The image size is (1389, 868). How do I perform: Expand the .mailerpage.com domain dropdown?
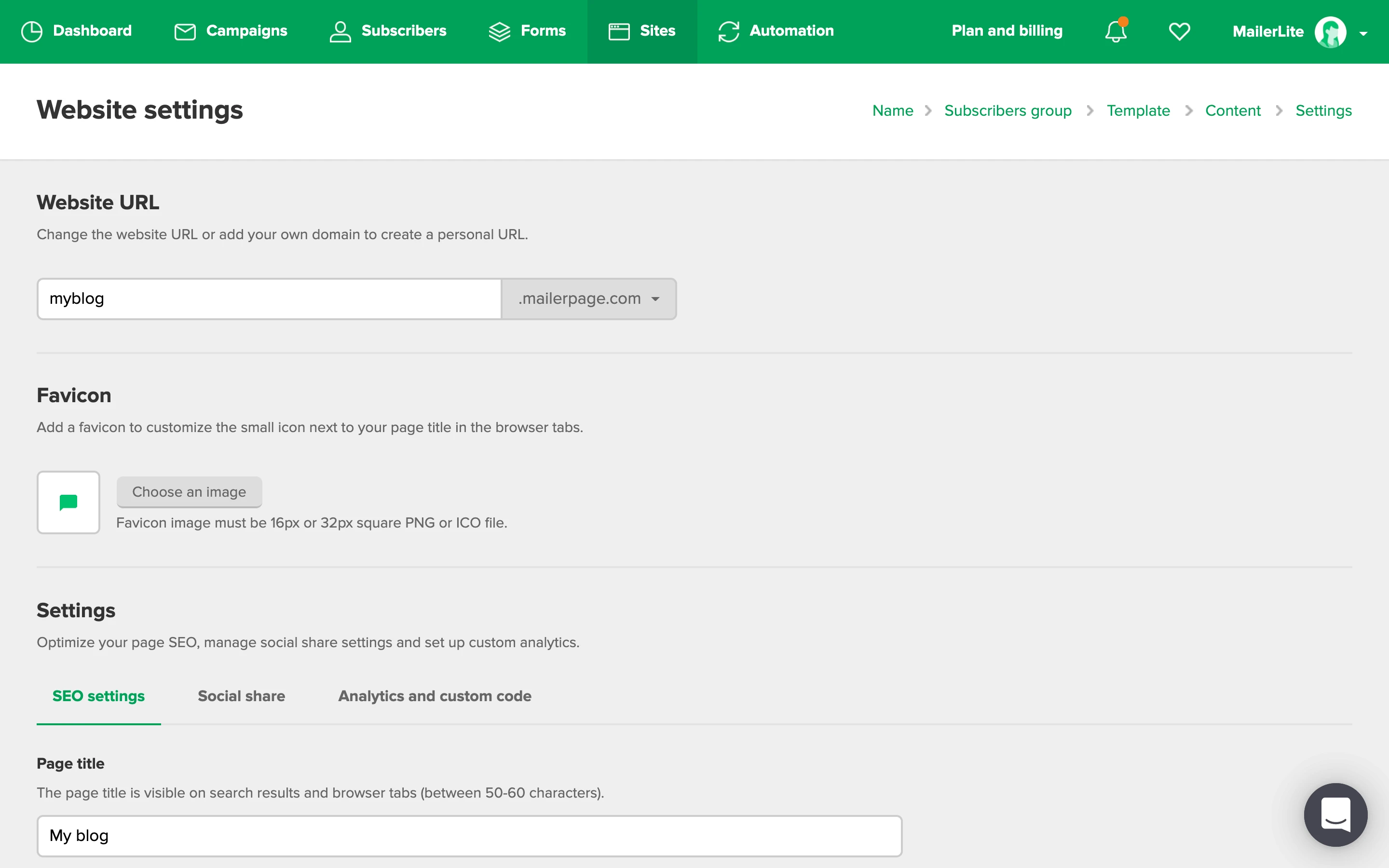point(589,299)
